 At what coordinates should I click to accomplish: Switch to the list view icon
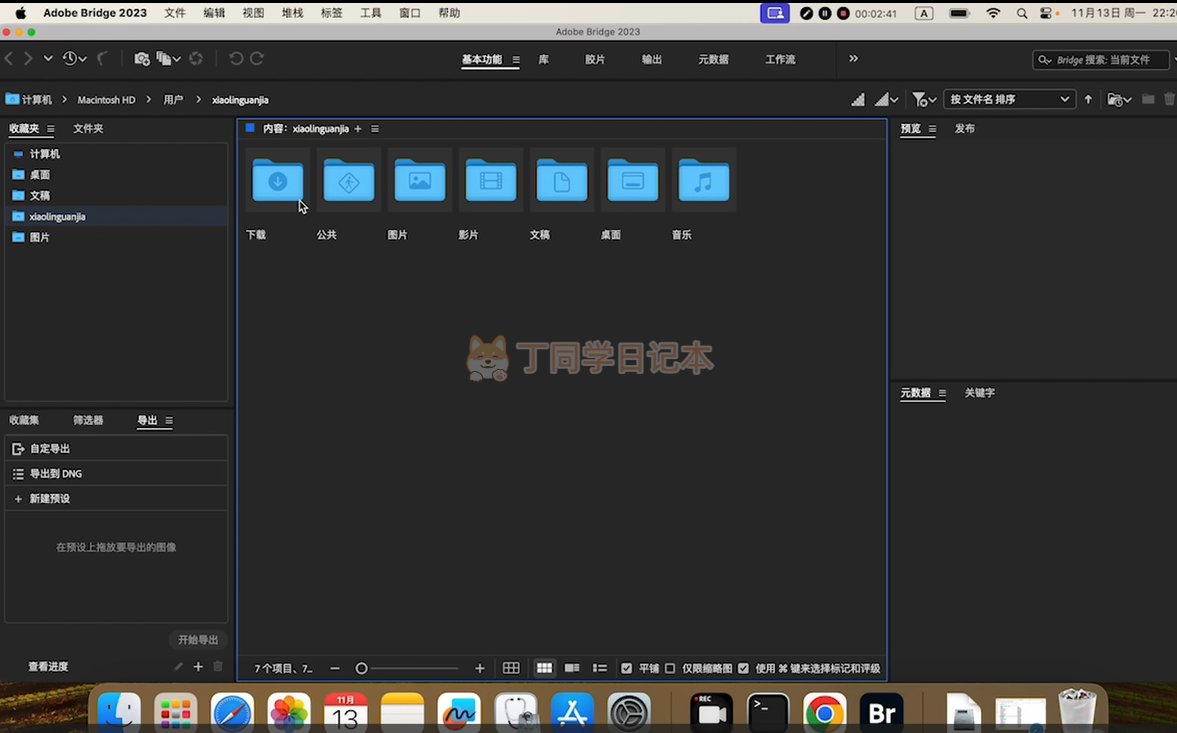pyautogui.click(x=600, y=668)
